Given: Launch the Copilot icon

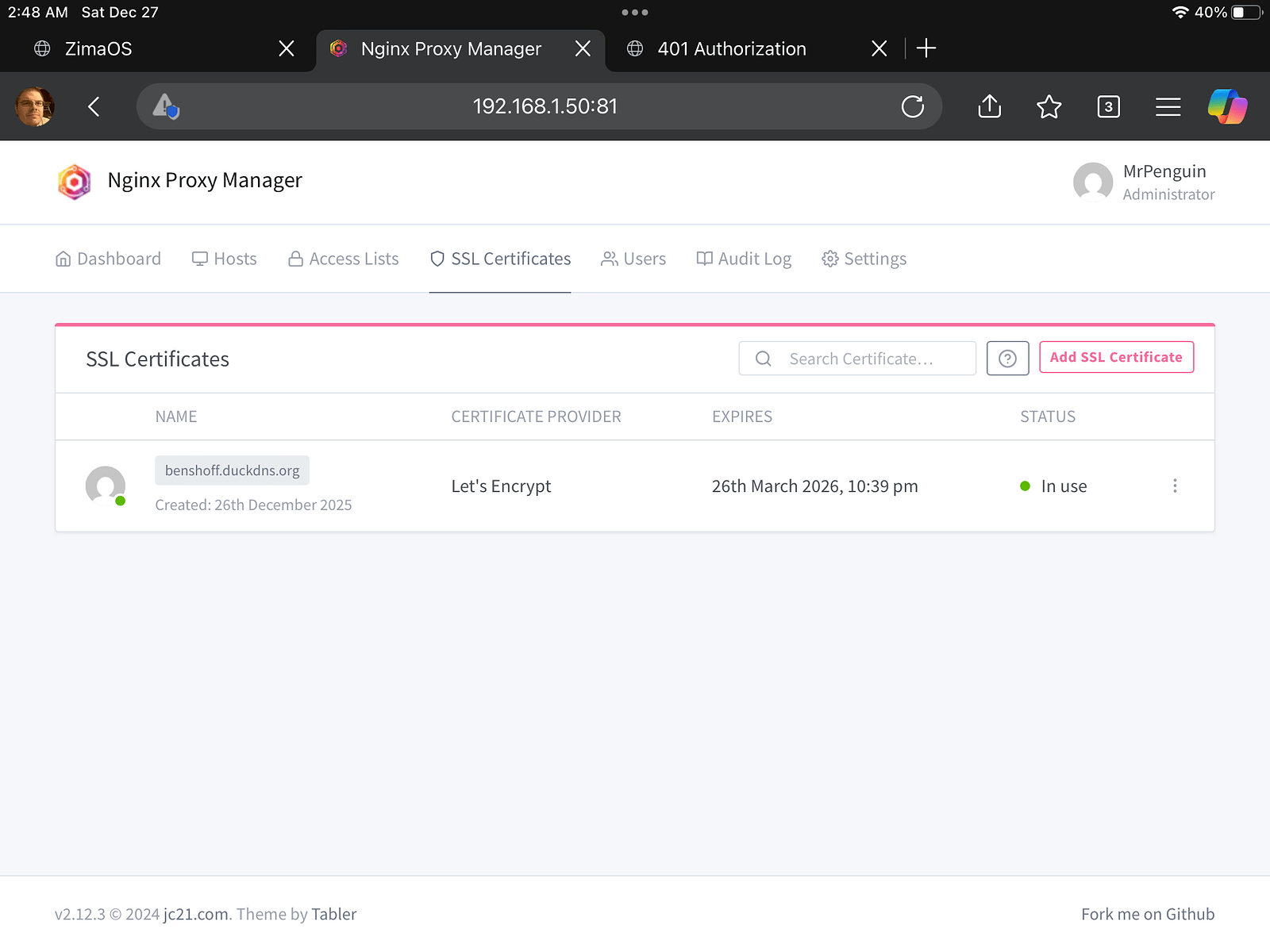Looking at the screenshot, I should (1226, 106).
